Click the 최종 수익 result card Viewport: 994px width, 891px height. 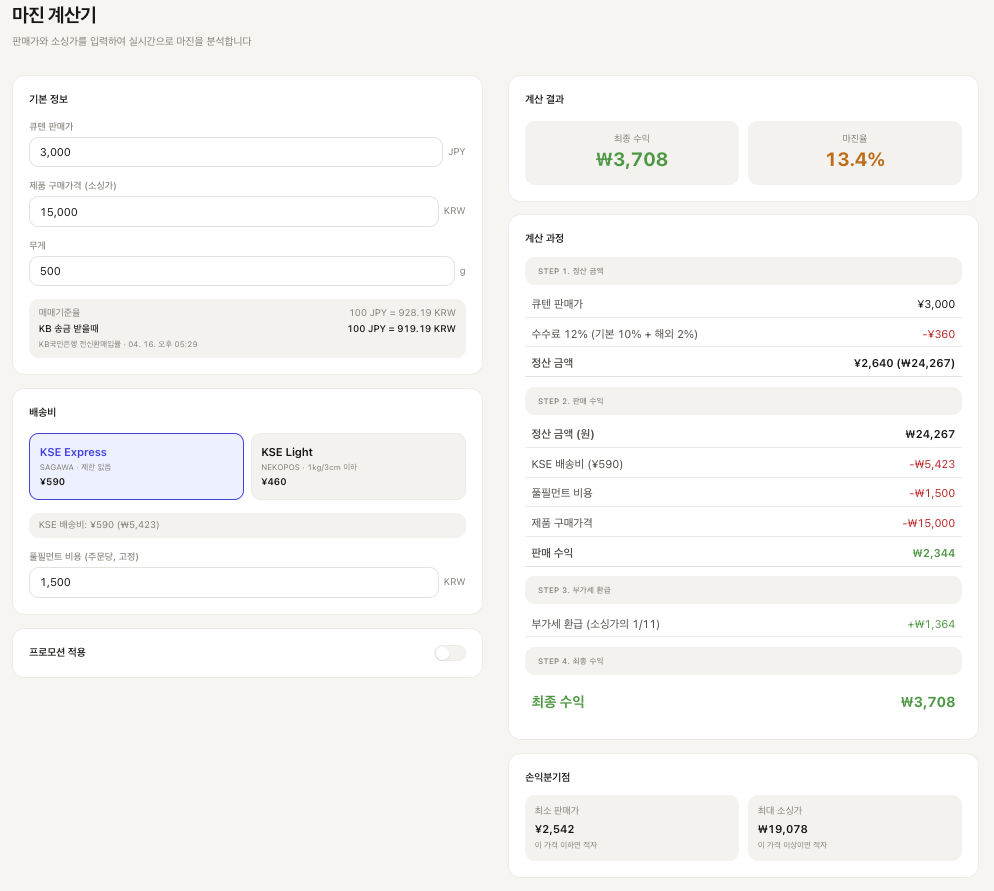tap(631, 153)
